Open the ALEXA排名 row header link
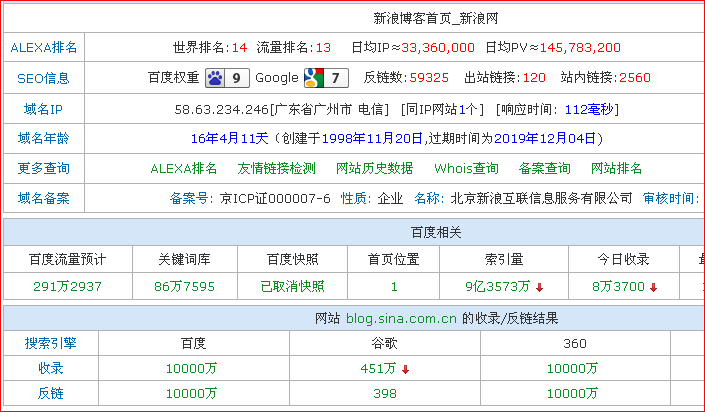705x412 pixels. (44, 48)
